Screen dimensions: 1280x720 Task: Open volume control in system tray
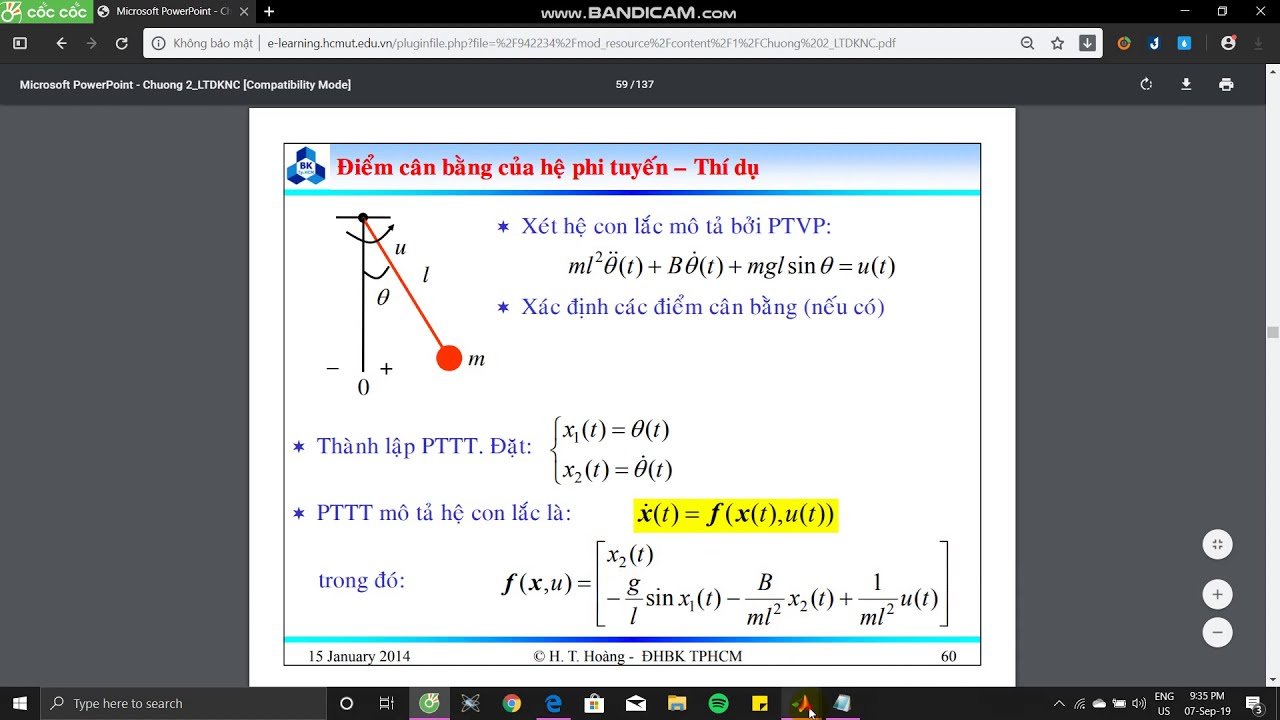(1138, 703)
